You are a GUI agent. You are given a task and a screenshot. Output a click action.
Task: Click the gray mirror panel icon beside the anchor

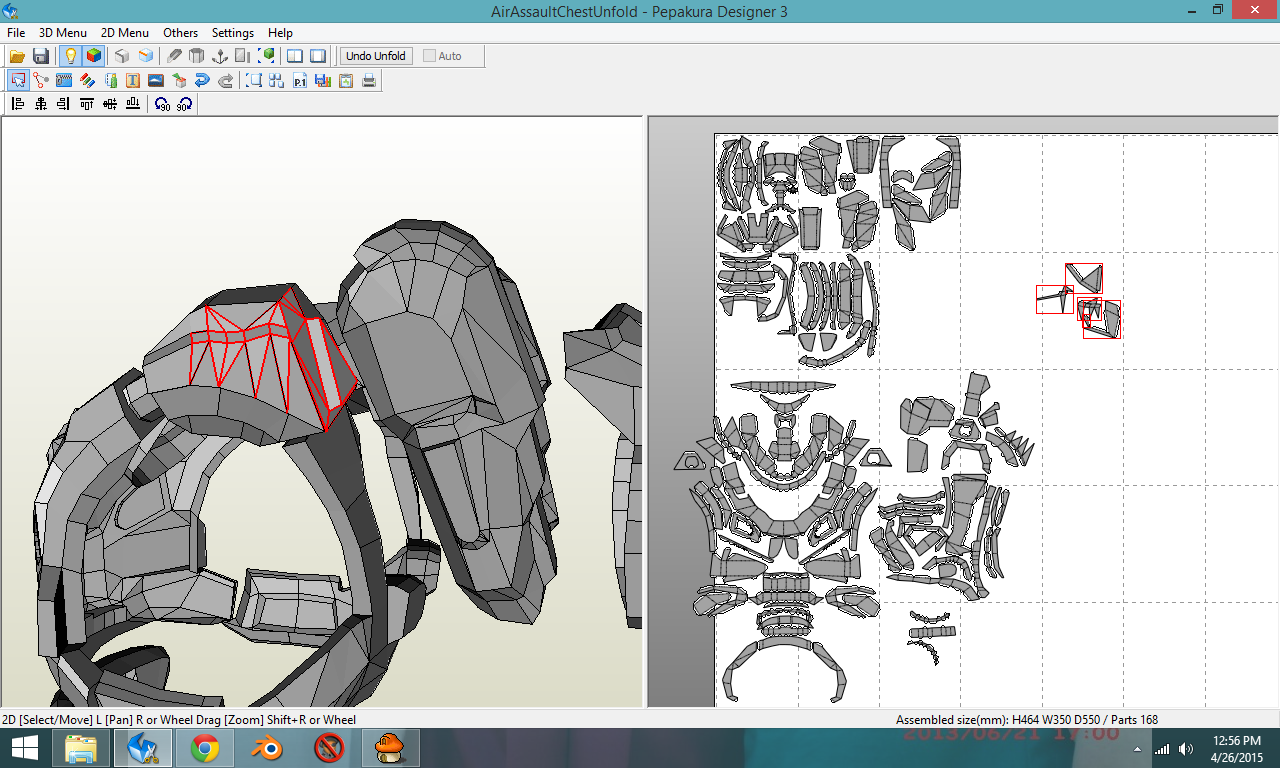[x=243, y=56]
